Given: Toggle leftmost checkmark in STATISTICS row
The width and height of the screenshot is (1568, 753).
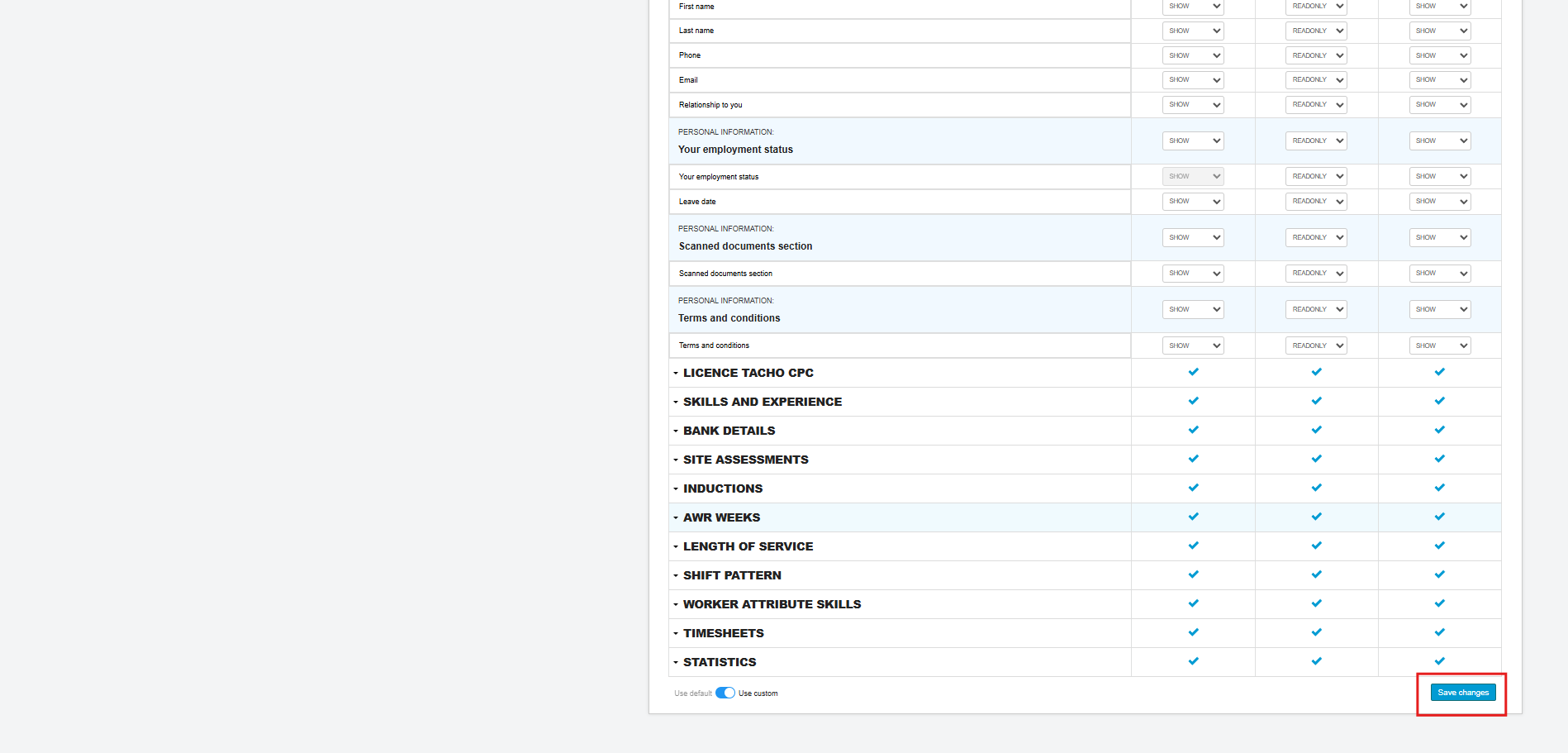Looking at the screenshot, I should [1193, 661].
